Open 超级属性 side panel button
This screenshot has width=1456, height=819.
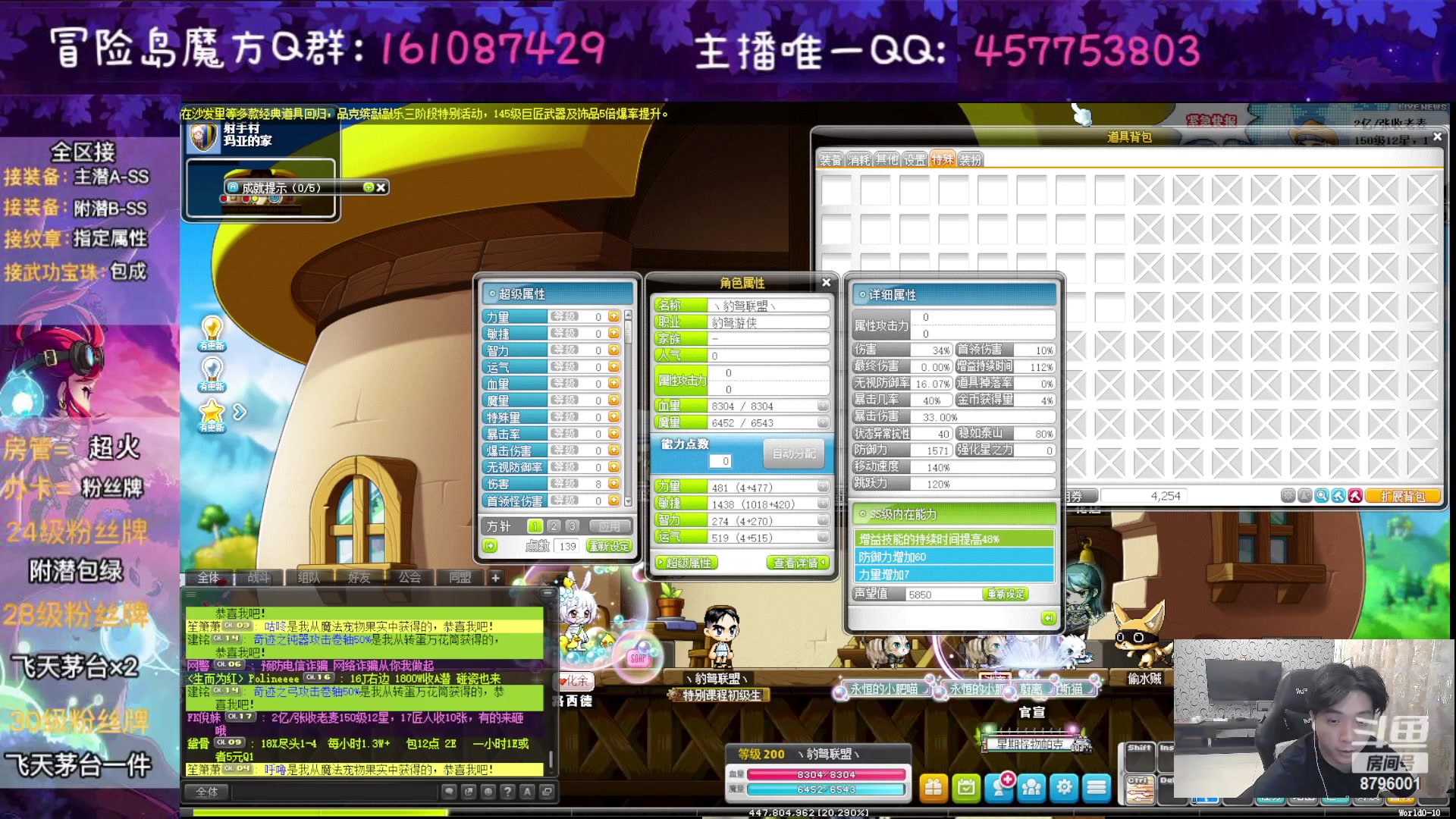point(686,563)
